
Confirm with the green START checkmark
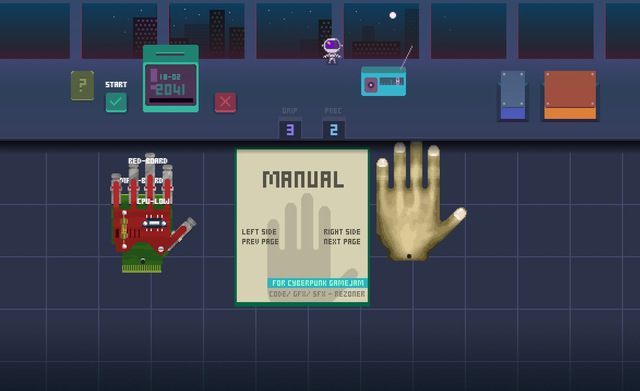116,102
